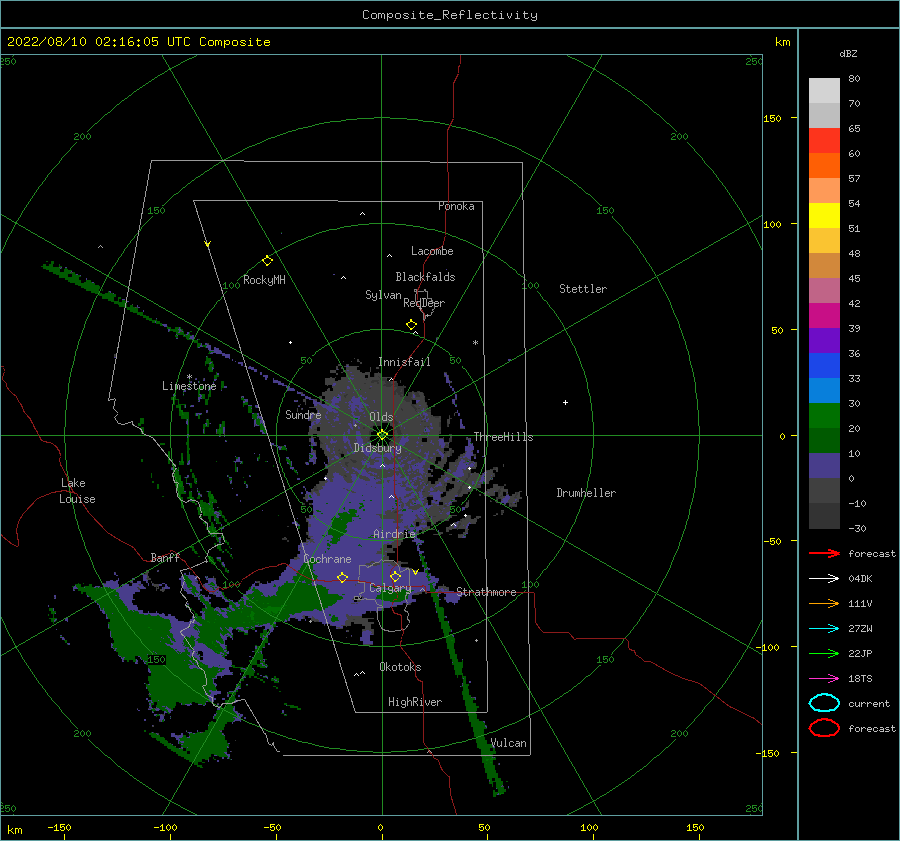Viewport: 900px width, 841px height.
Task: Select the magenta 18TS arrow legend entry
Action: point(825,679)
